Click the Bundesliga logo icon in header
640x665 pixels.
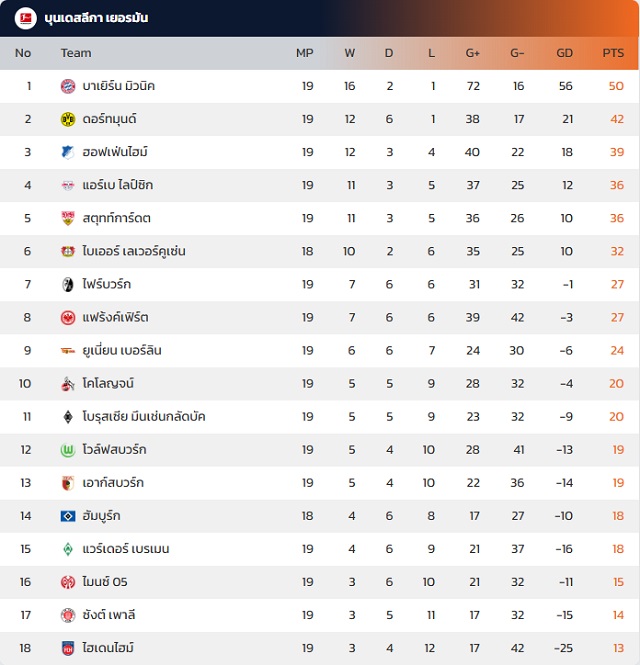pos(25,18)
